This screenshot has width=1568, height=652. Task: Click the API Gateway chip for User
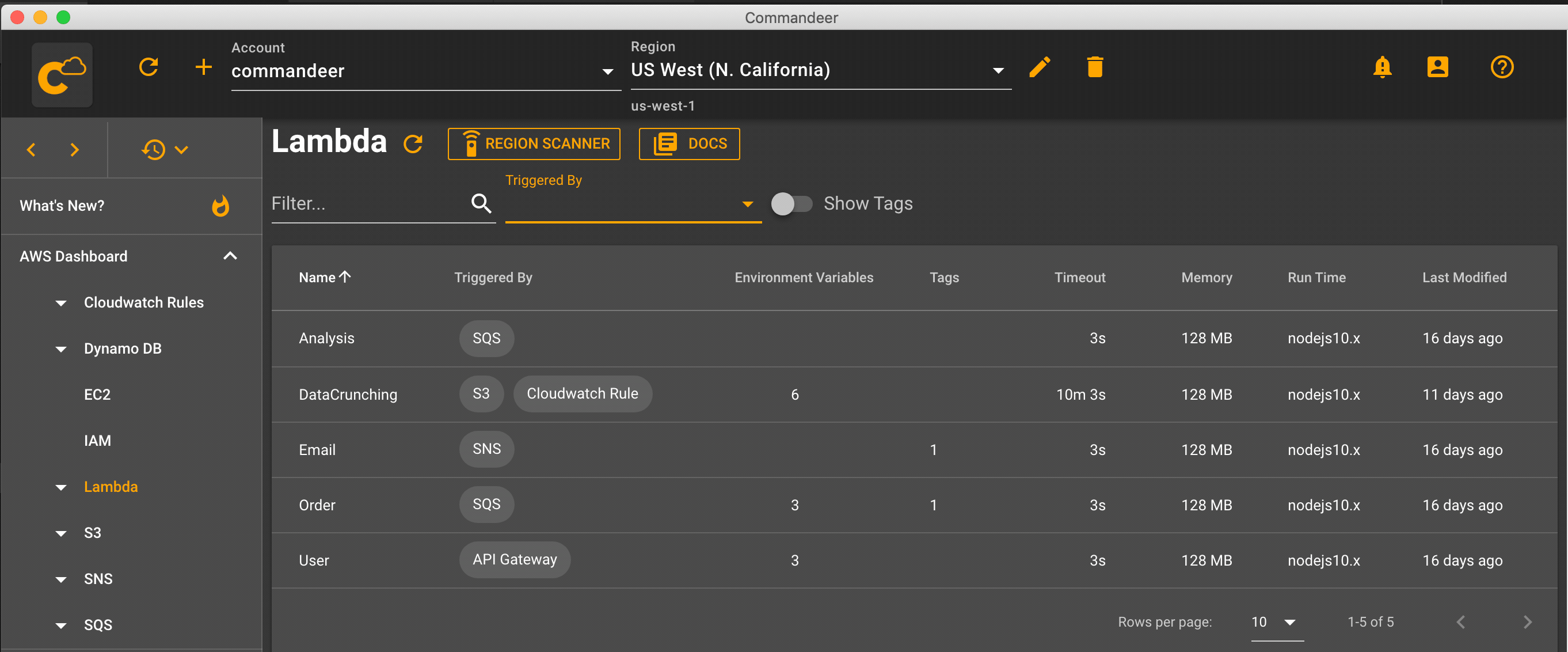pos(515,559)
